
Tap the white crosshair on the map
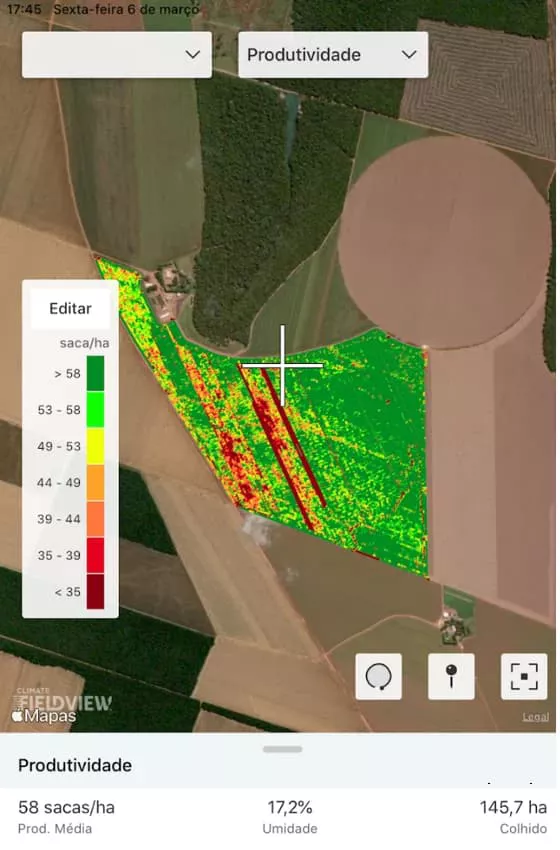282,365
